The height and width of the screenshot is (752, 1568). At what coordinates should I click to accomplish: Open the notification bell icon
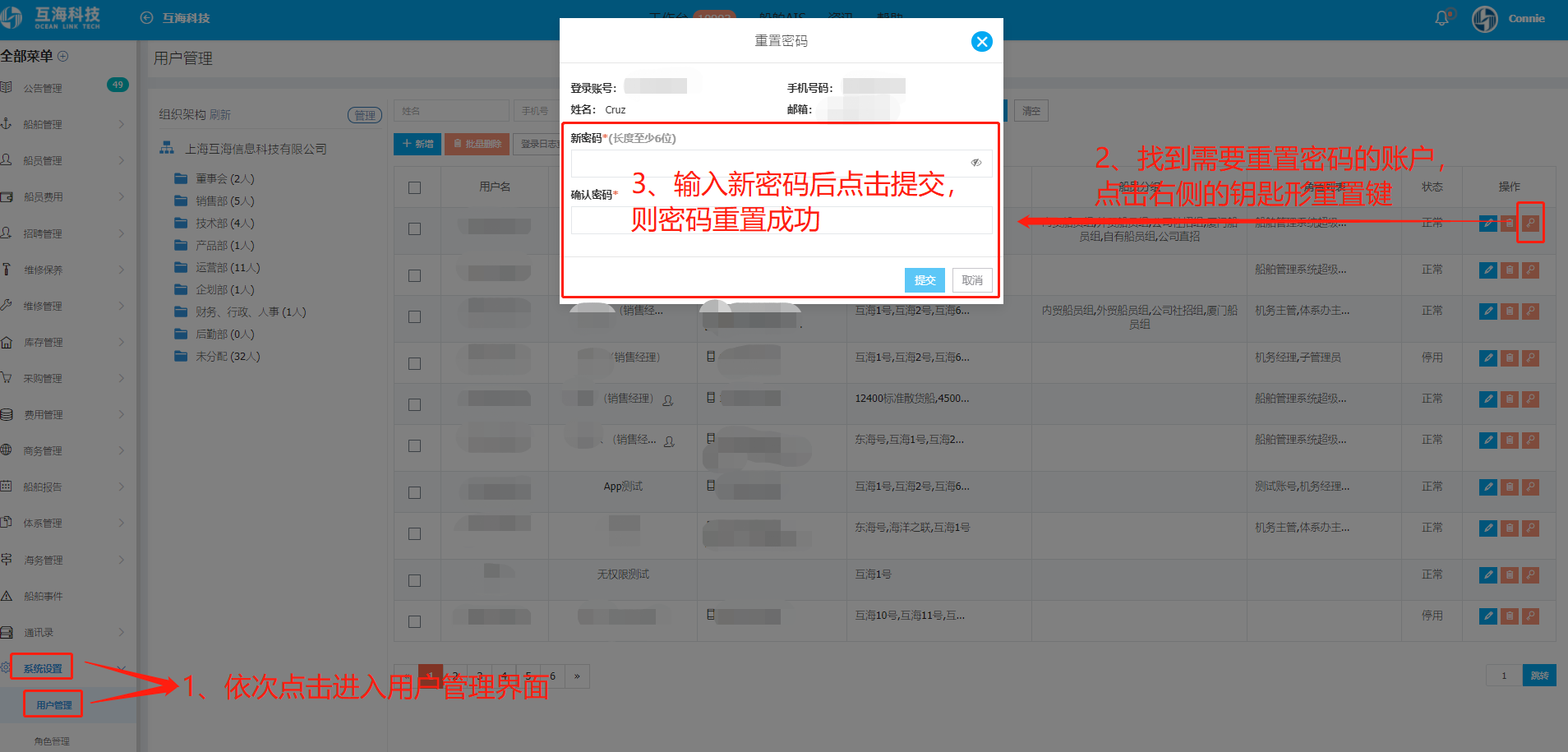pyautogui.click(x=1442, y=18)
